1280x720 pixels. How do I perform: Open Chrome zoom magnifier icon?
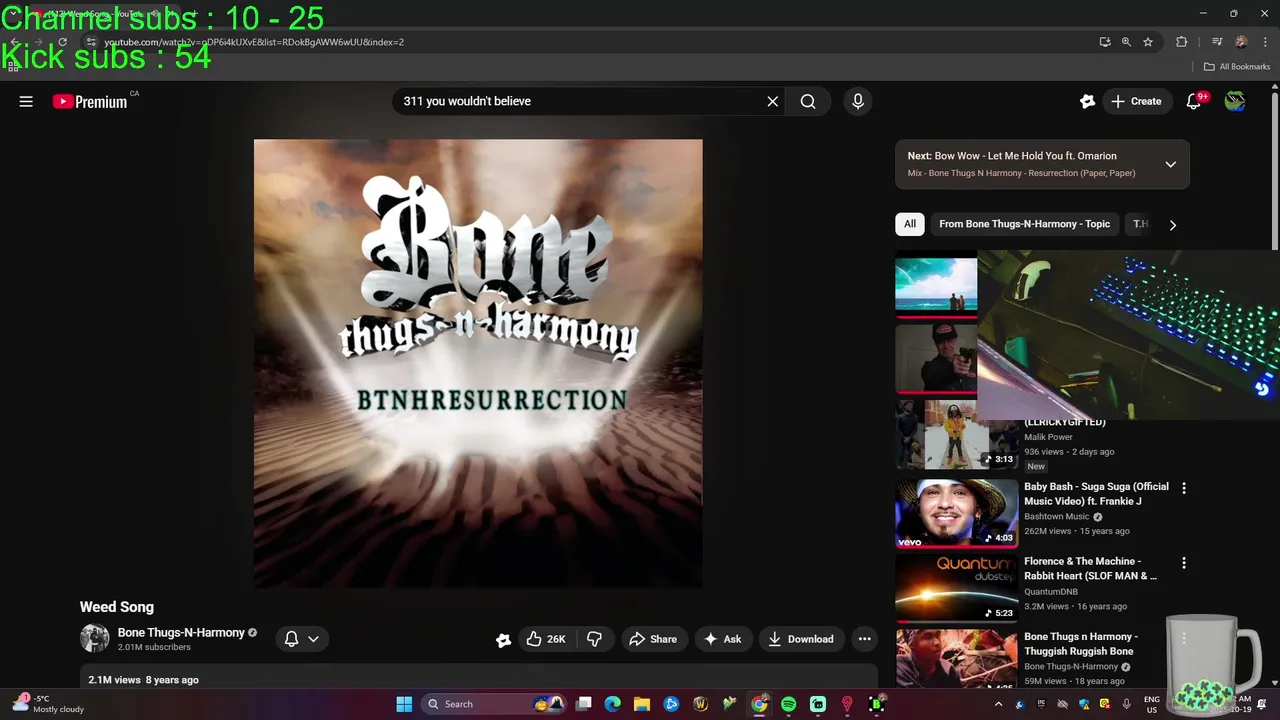coord(1126,42)
